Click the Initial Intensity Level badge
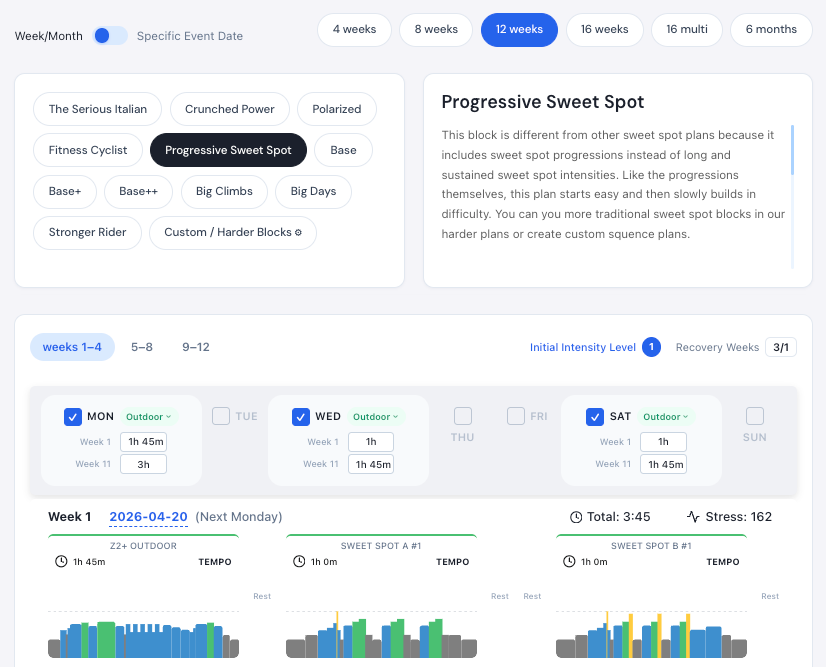The width and height of the screenshot is (826, 667). coord(651,347)
